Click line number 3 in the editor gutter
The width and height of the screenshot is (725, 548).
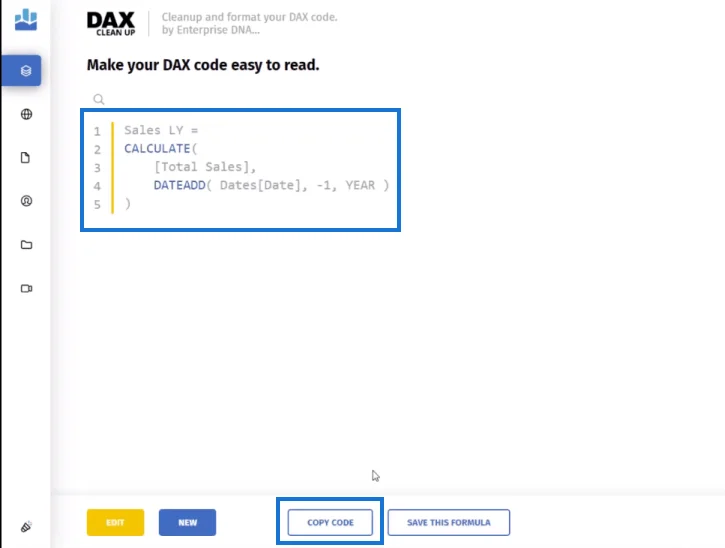point(97,168)
